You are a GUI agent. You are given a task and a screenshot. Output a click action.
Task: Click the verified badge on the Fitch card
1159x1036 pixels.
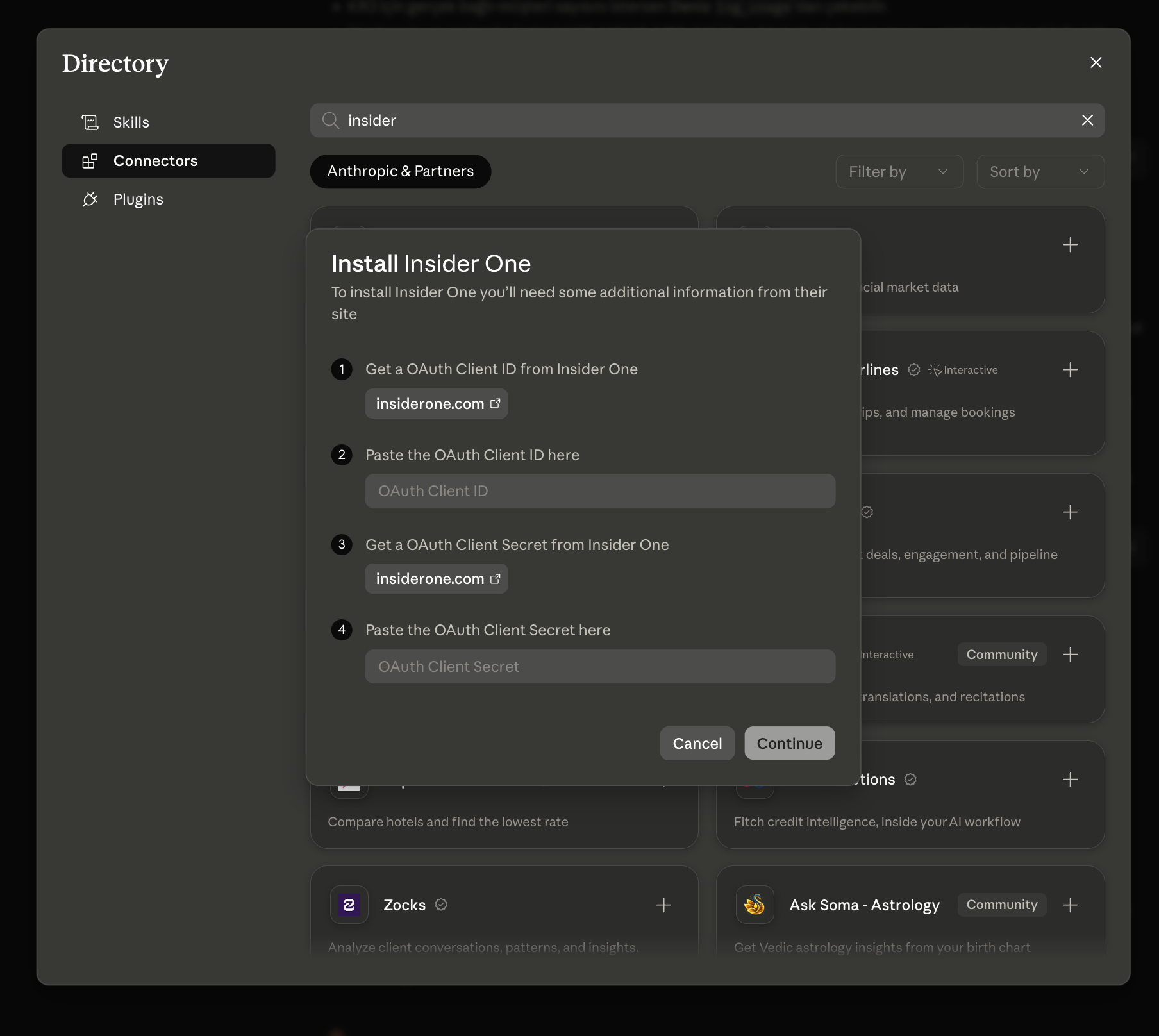coord(910,780)
